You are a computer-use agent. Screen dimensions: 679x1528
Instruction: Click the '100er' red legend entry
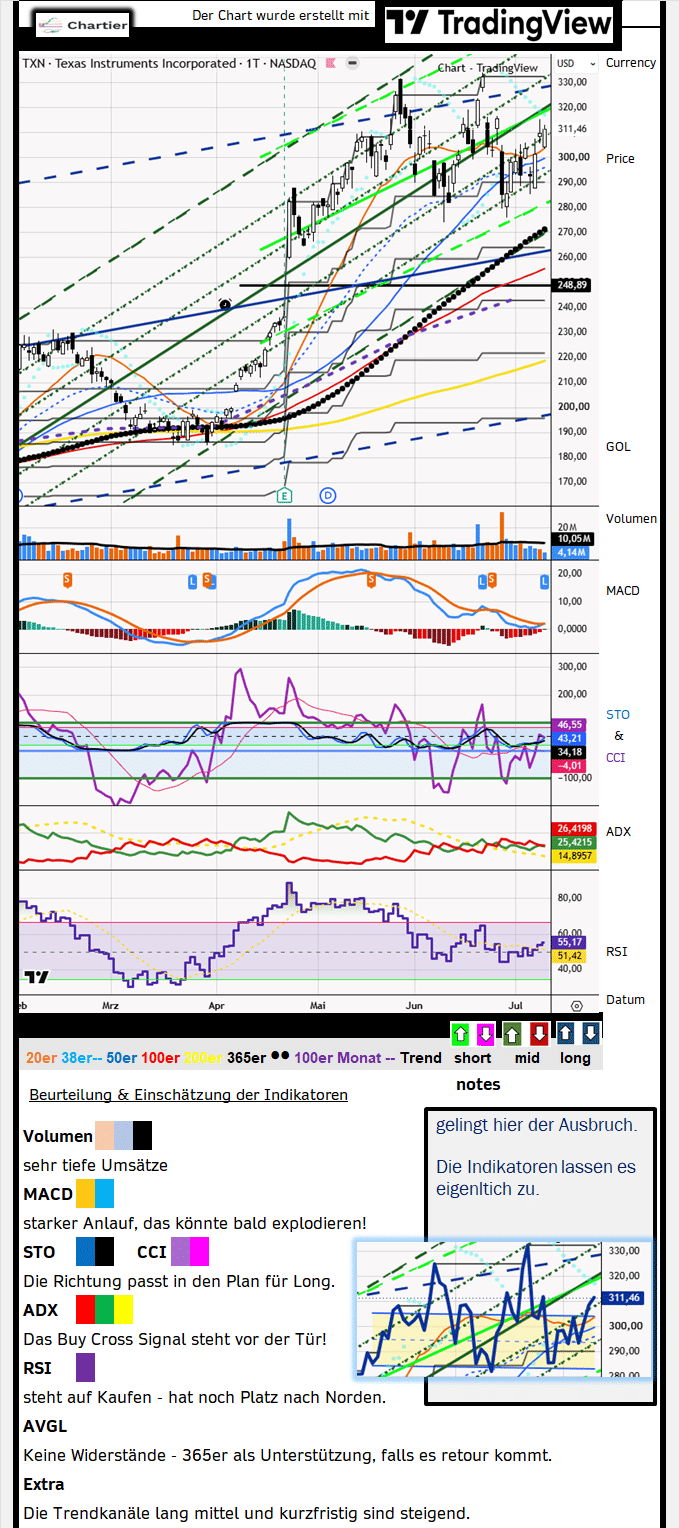click(161, 1057)
